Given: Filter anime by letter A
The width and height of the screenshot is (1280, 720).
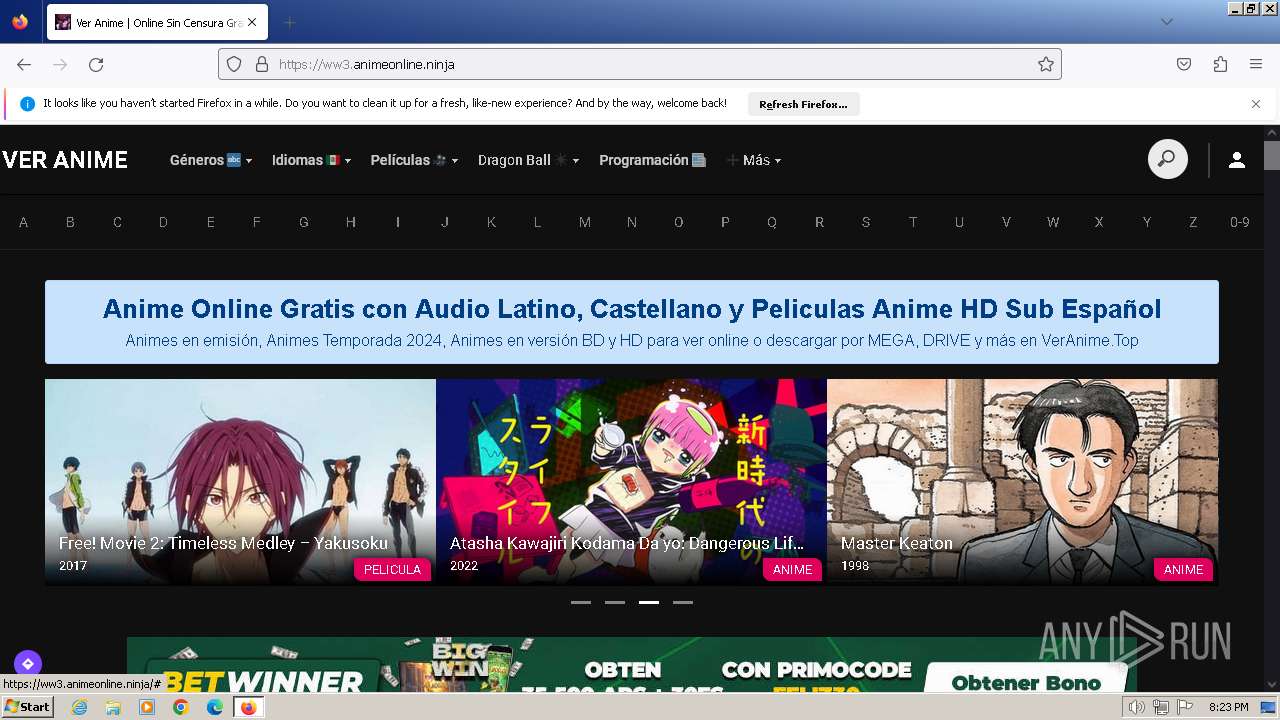Looking at the screenshot, I should [24, 222].
